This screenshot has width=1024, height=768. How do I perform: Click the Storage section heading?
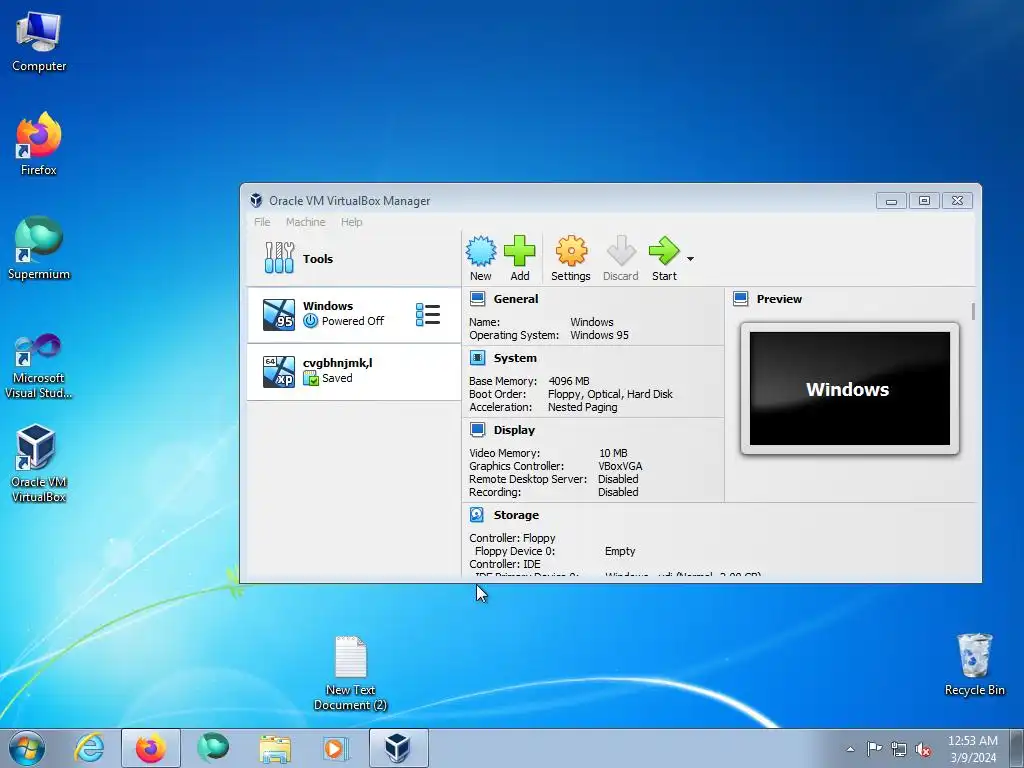pyautogui.click(x=516, y=515)
